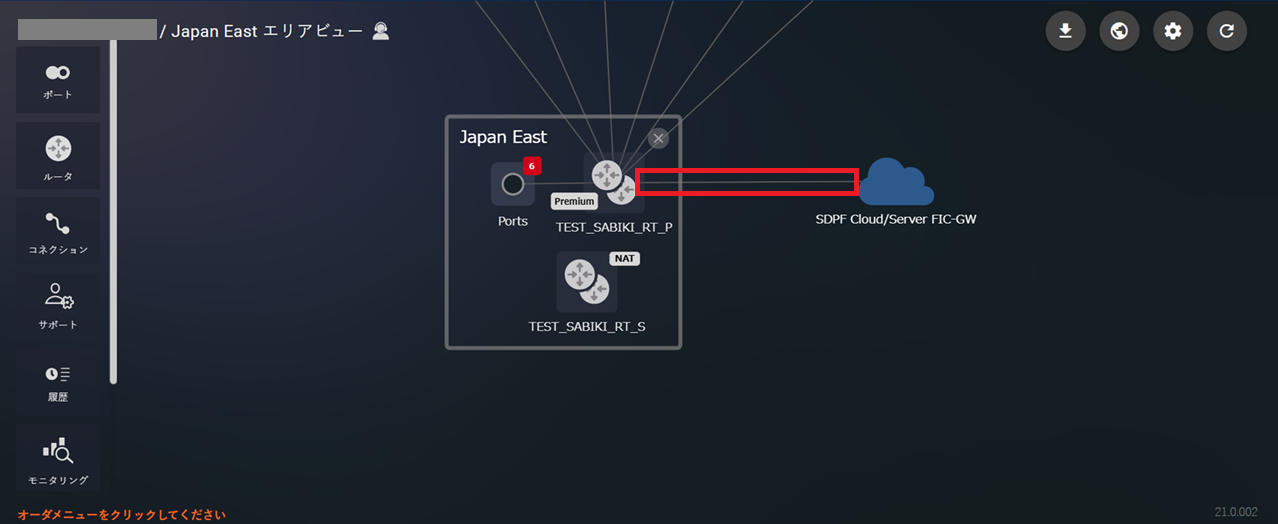Click the SDPF Cloud/Server FIC-GW cloud icon
The width and height of the screenshot is (1278, 524).
pos(897,182)
